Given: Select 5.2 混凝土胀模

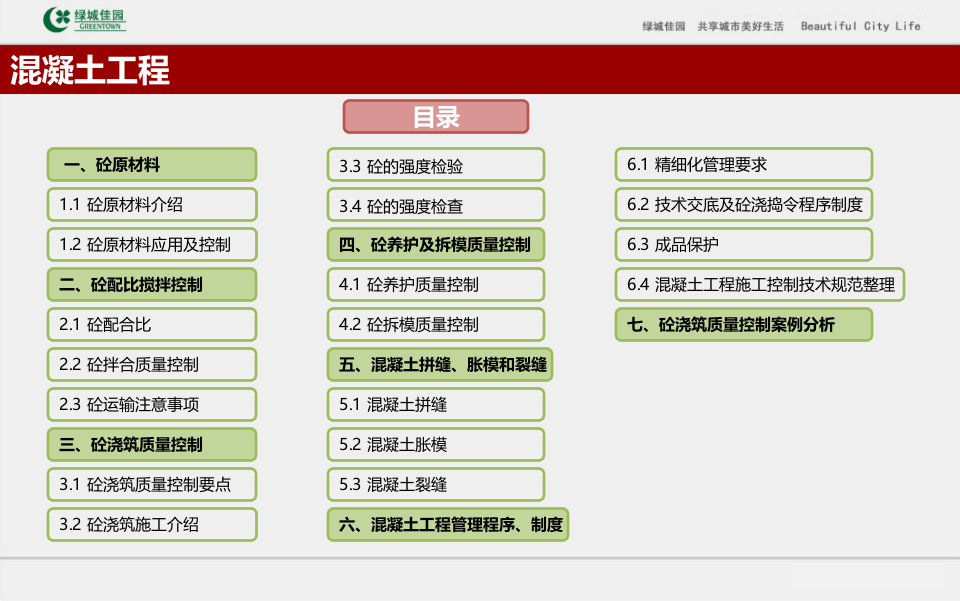Looking at the screenshot, I should point(436,444).
